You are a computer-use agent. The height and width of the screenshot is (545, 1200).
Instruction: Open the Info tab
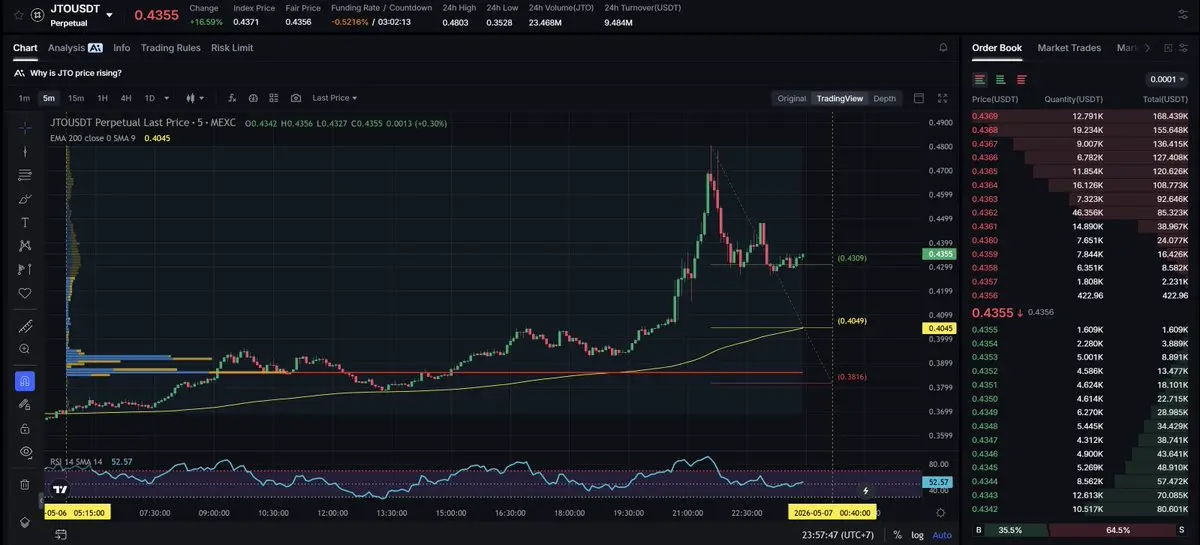point(122,47)
